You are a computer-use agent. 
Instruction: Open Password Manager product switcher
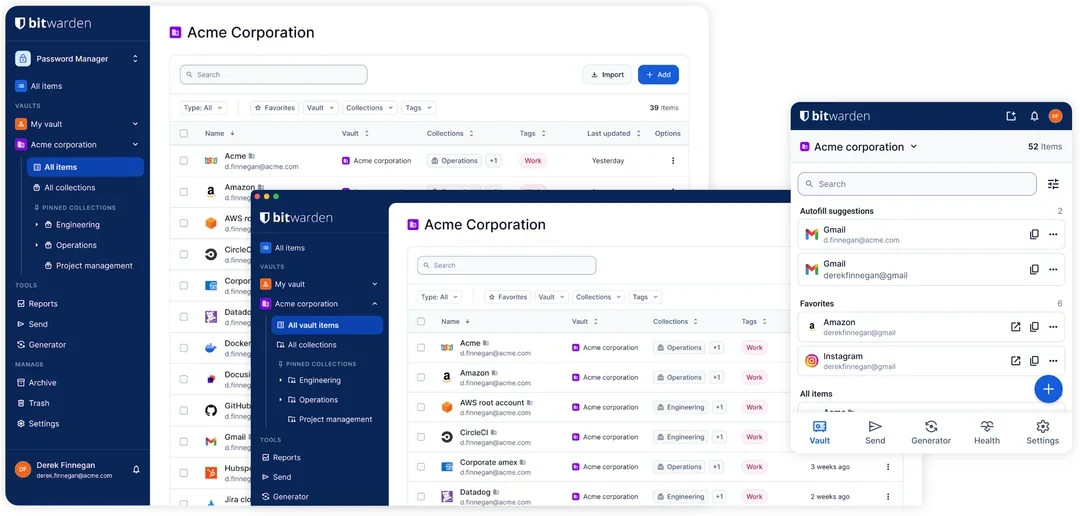[77, 59]
